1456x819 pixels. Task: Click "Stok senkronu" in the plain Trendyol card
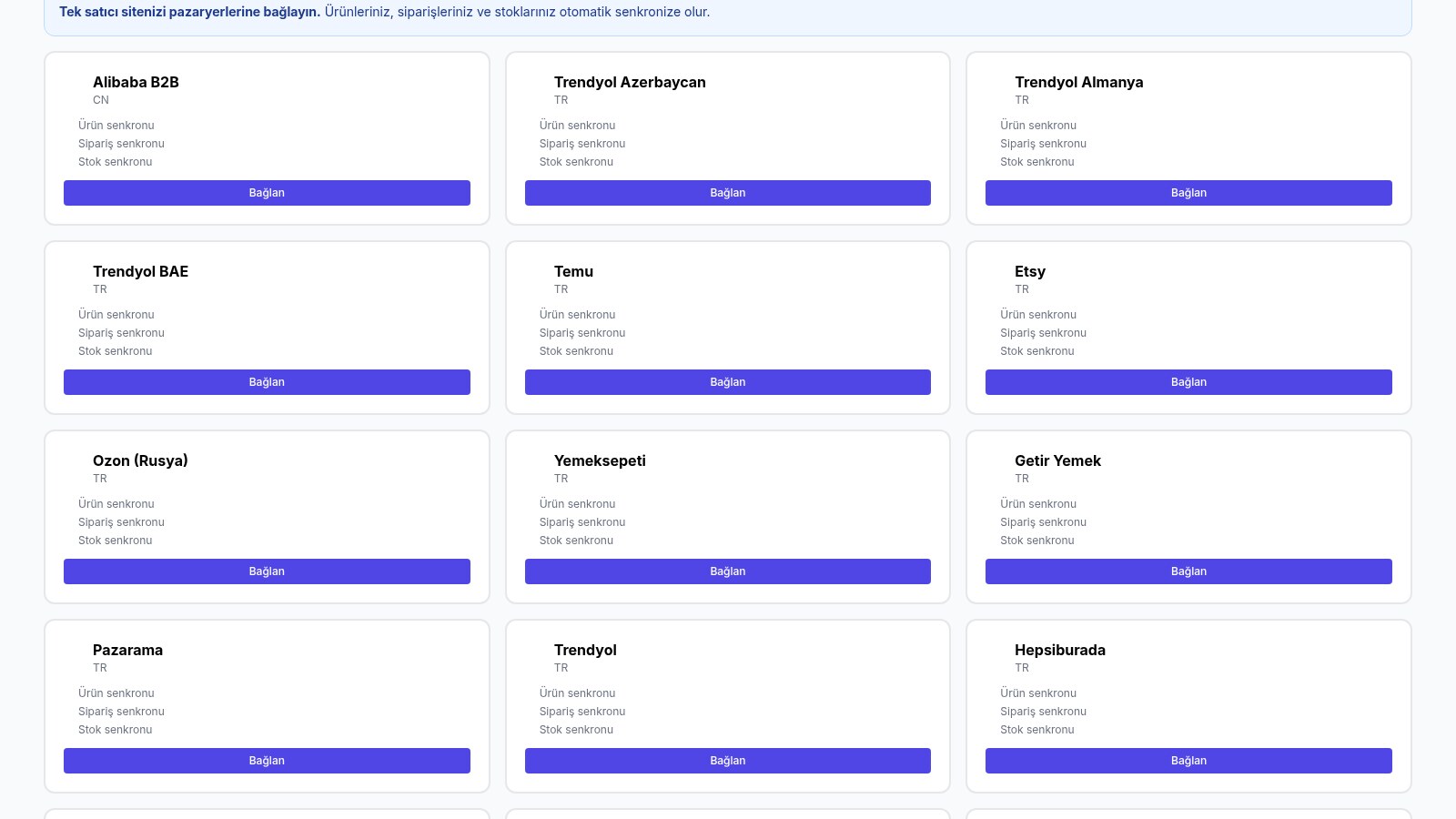[x=576, y=730]
